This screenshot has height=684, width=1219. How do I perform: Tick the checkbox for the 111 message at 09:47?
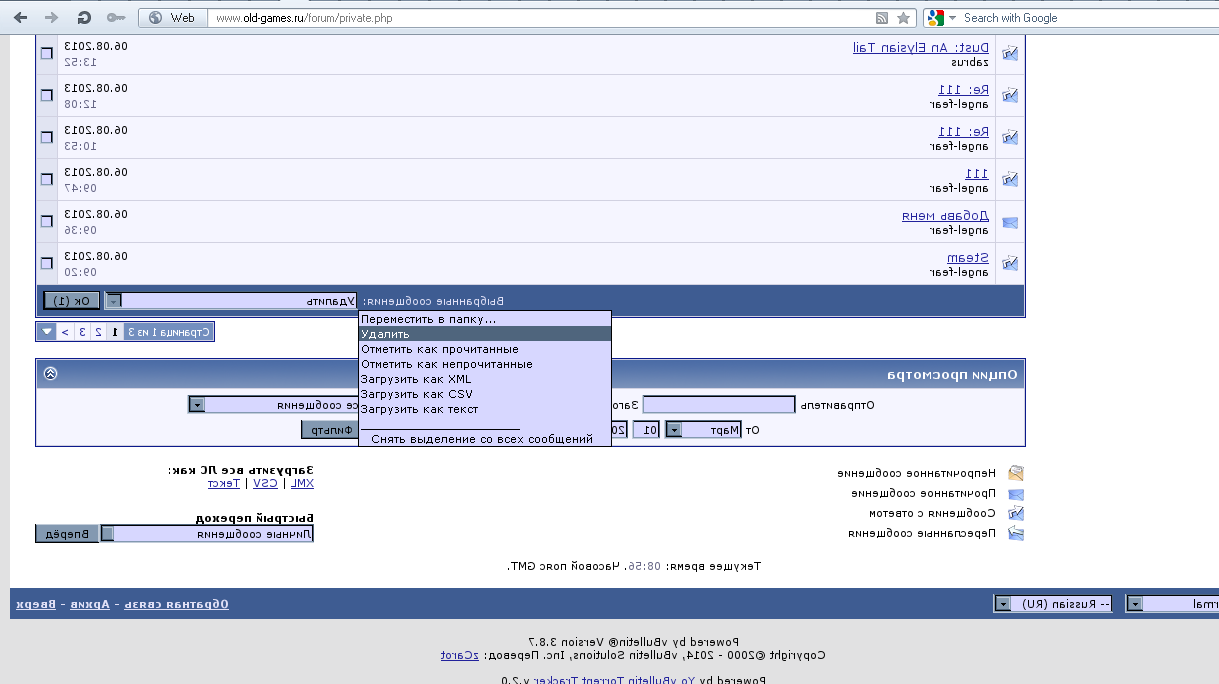click(46, 179)
